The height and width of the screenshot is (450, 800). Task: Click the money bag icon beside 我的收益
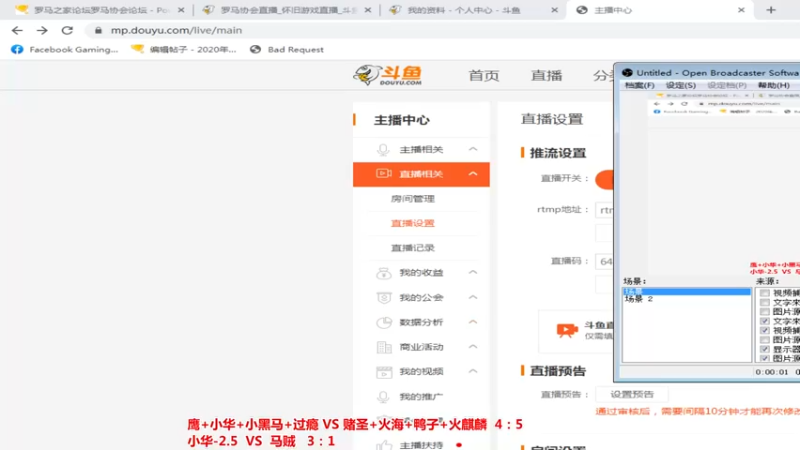pyautogui.click(x=383, y=273)
